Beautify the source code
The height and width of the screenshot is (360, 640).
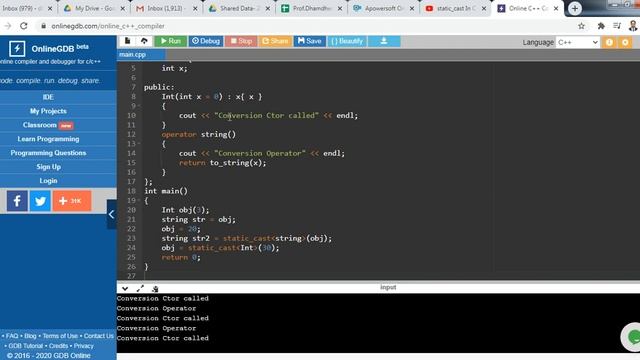click(347, 41)
